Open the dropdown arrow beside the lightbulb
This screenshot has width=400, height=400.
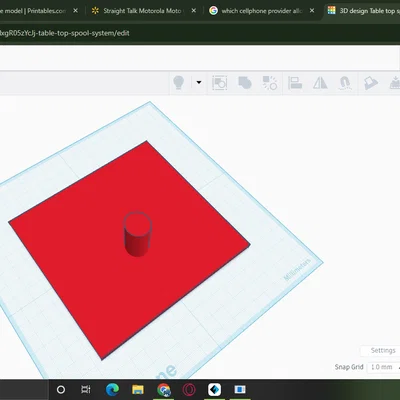click(199, 82)
